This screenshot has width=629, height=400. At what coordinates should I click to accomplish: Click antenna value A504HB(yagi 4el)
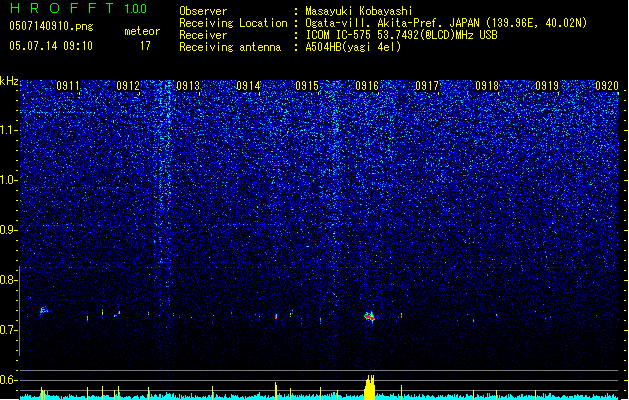[x=353, y=47]
